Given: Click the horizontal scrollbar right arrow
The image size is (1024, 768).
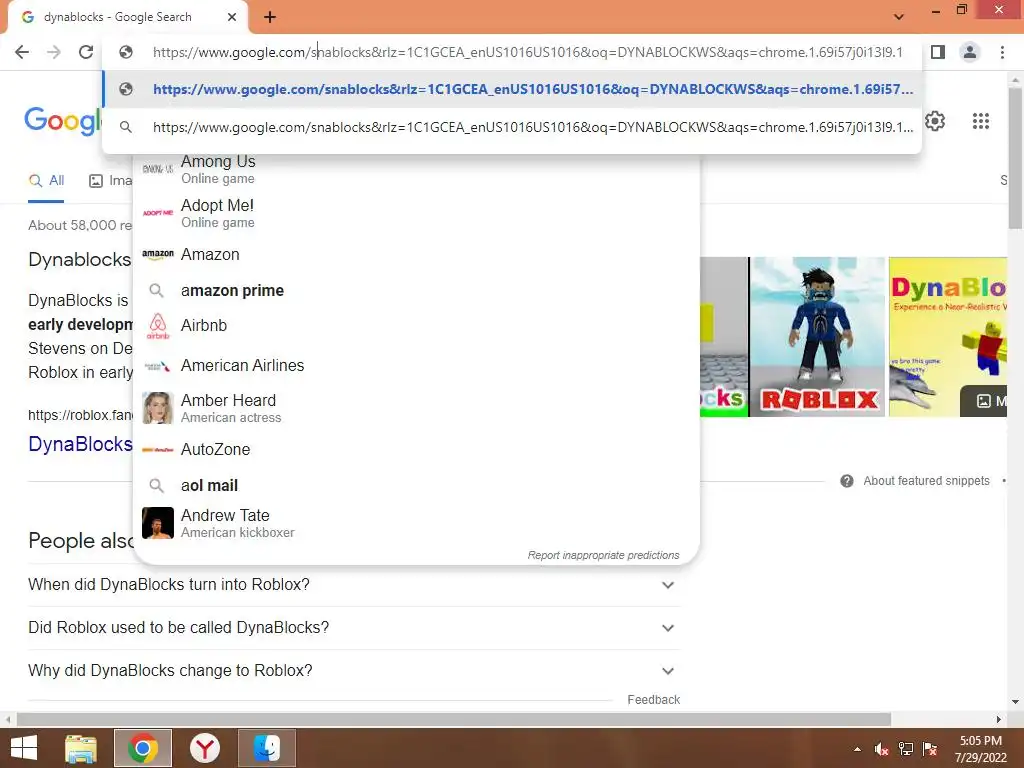Looking at the screenshot, I should click(x=999, y=719).
